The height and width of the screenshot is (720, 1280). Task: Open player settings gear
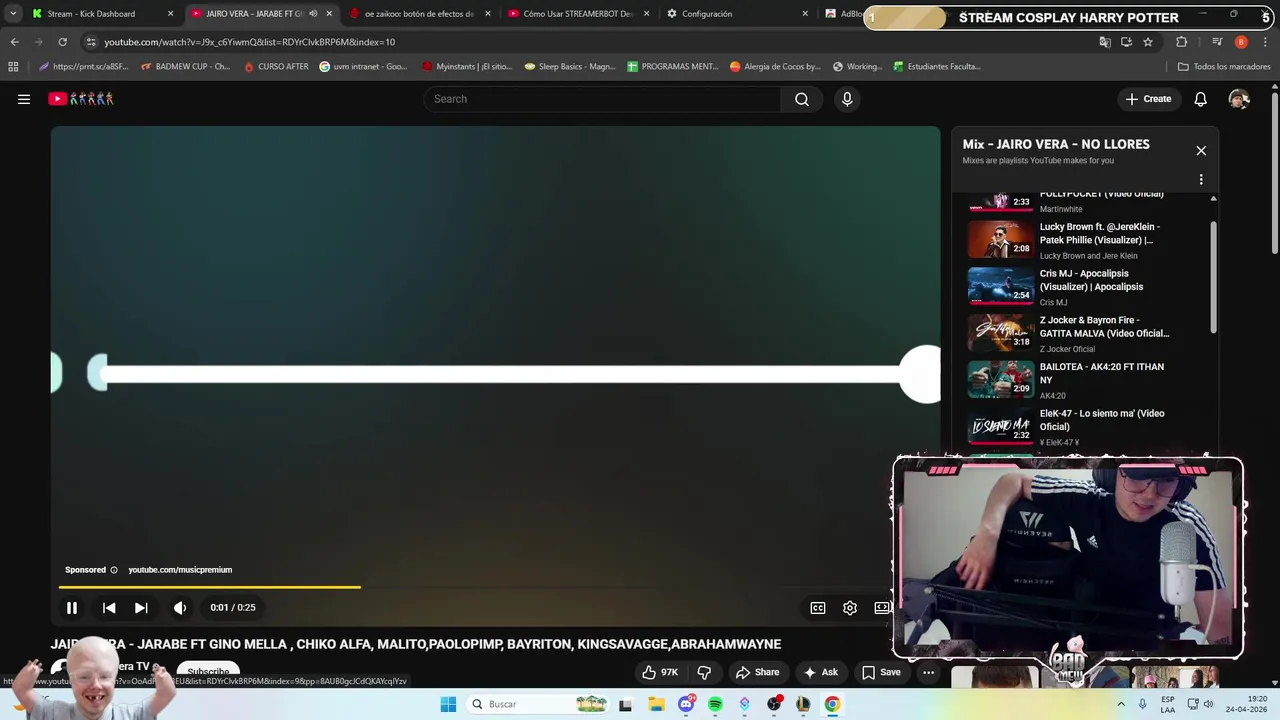point(850,607)
